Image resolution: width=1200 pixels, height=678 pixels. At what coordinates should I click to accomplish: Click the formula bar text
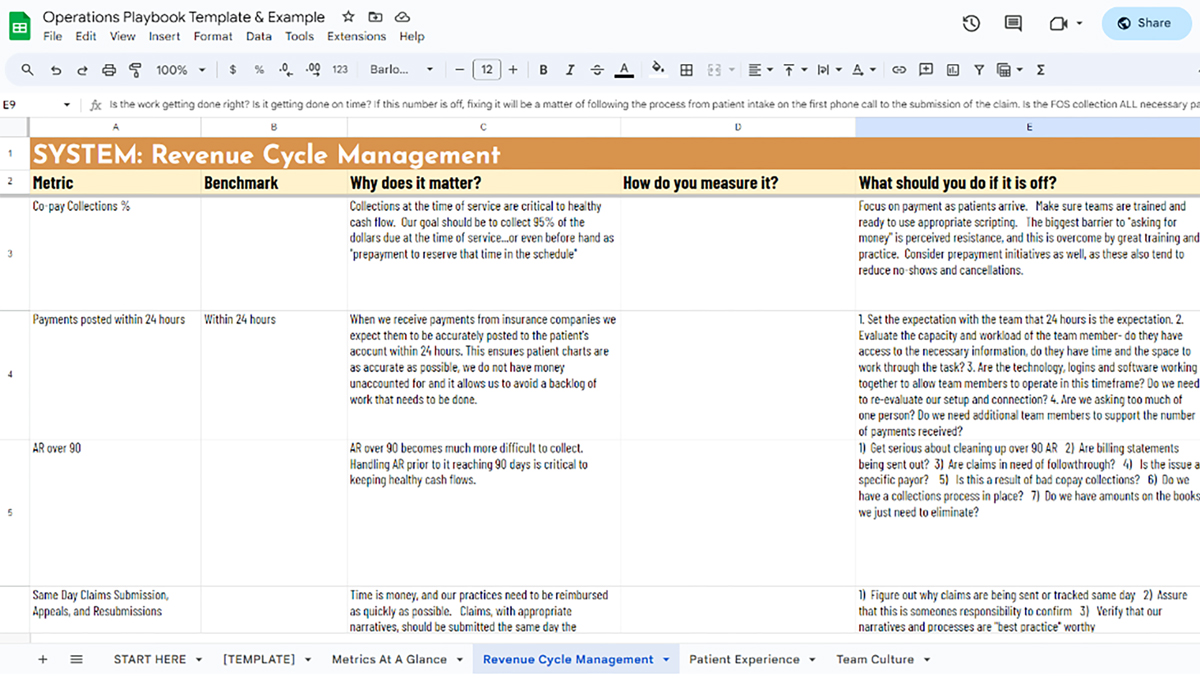pyautogui.click(x=653, y=104)
